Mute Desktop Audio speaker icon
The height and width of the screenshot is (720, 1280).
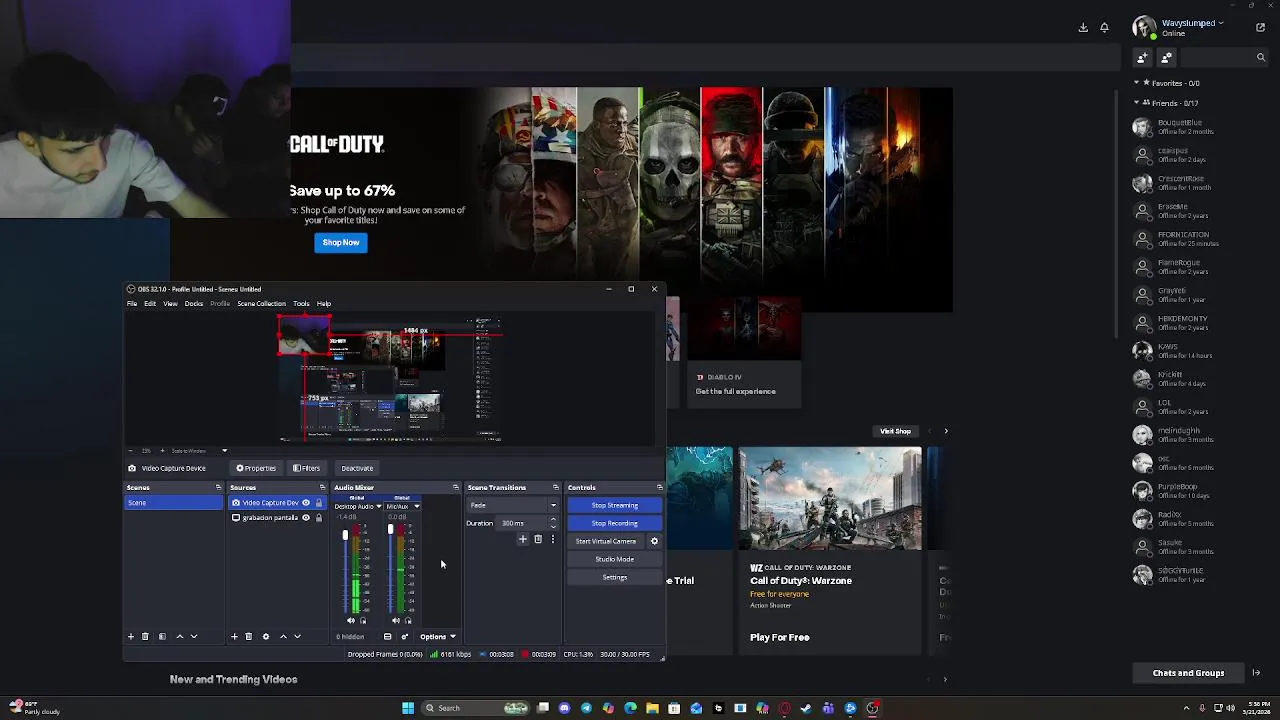pyautogui.click(x=351, y=621)
